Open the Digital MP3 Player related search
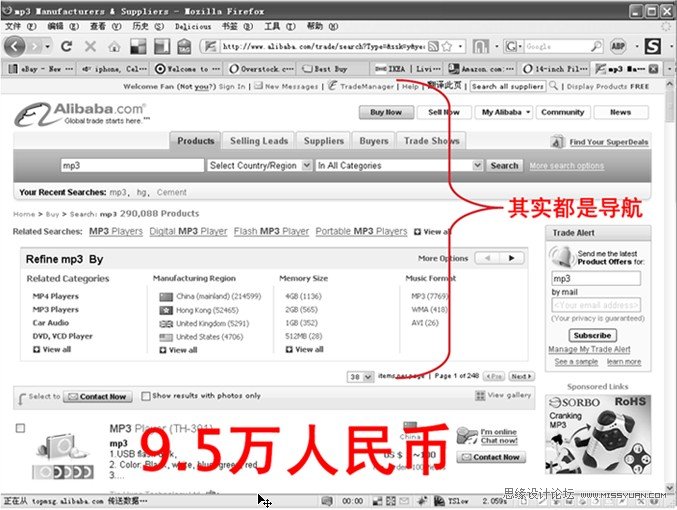677x510 pixels. (188, 231)
